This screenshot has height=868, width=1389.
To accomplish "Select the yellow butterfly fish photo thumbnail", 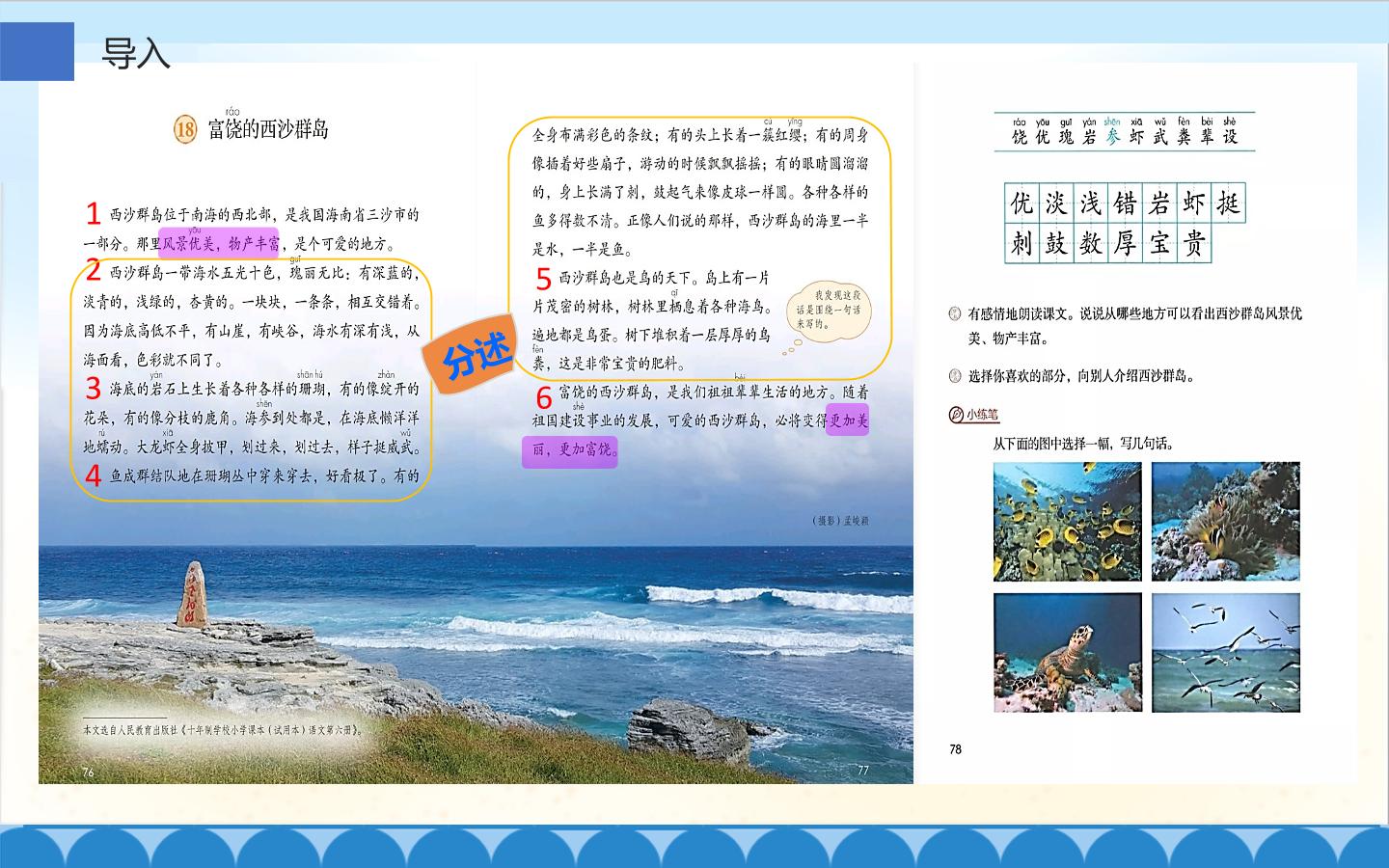I will (1068, 521).
